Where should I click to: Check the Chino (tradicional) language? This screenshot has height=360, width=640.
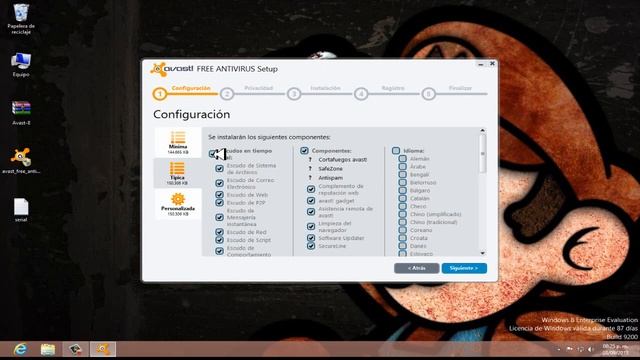402,222
